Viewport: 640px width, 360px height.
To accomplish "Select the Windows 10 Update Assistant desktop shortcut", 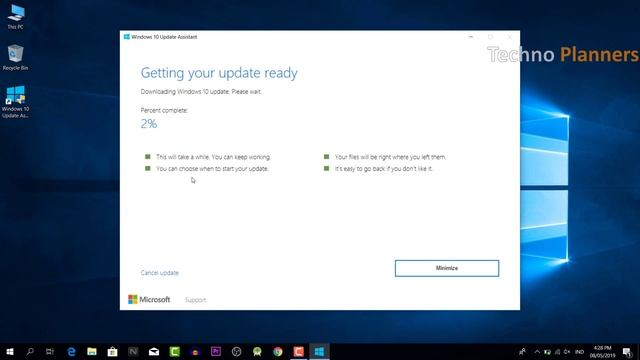I will pos(16,102).
